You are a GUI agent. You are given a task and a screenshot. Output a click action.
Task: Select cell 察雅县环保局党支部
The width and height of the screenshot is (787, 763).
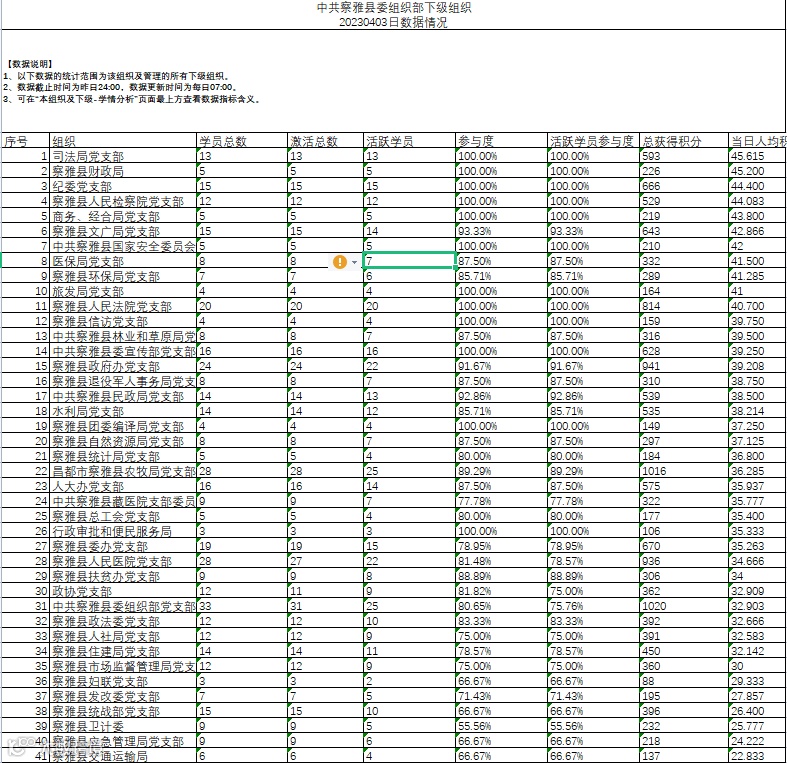tap(123, 276)
